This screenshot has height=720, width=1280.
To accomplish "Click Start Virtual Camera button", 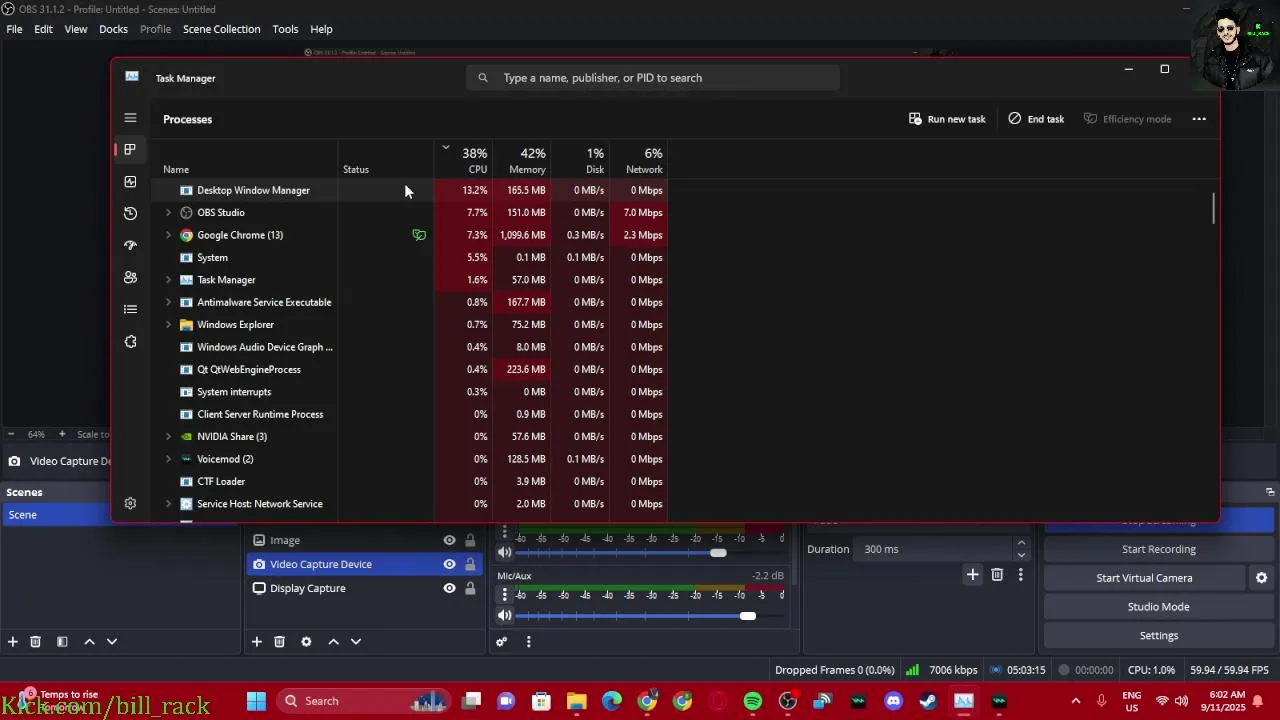I will (x=1144, y=578).
